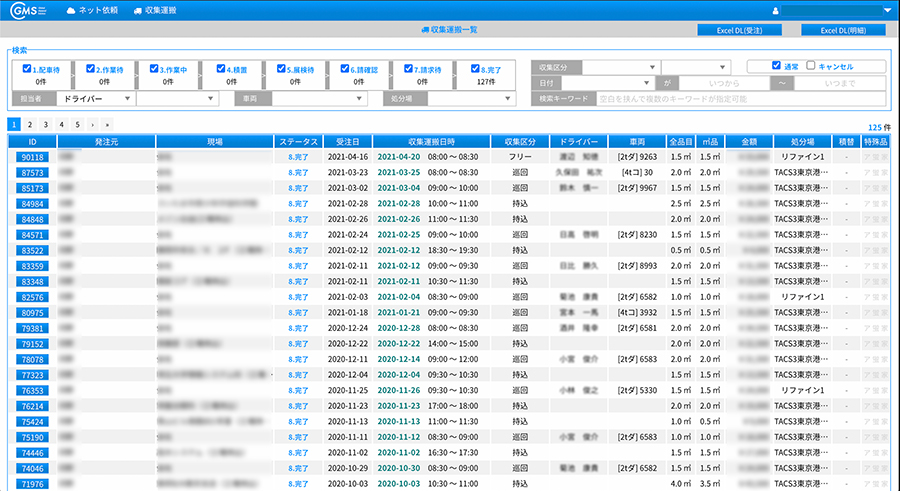Screen dimensions: 900x491
Task: Click the user account icon in header
Action: point(775,10)
